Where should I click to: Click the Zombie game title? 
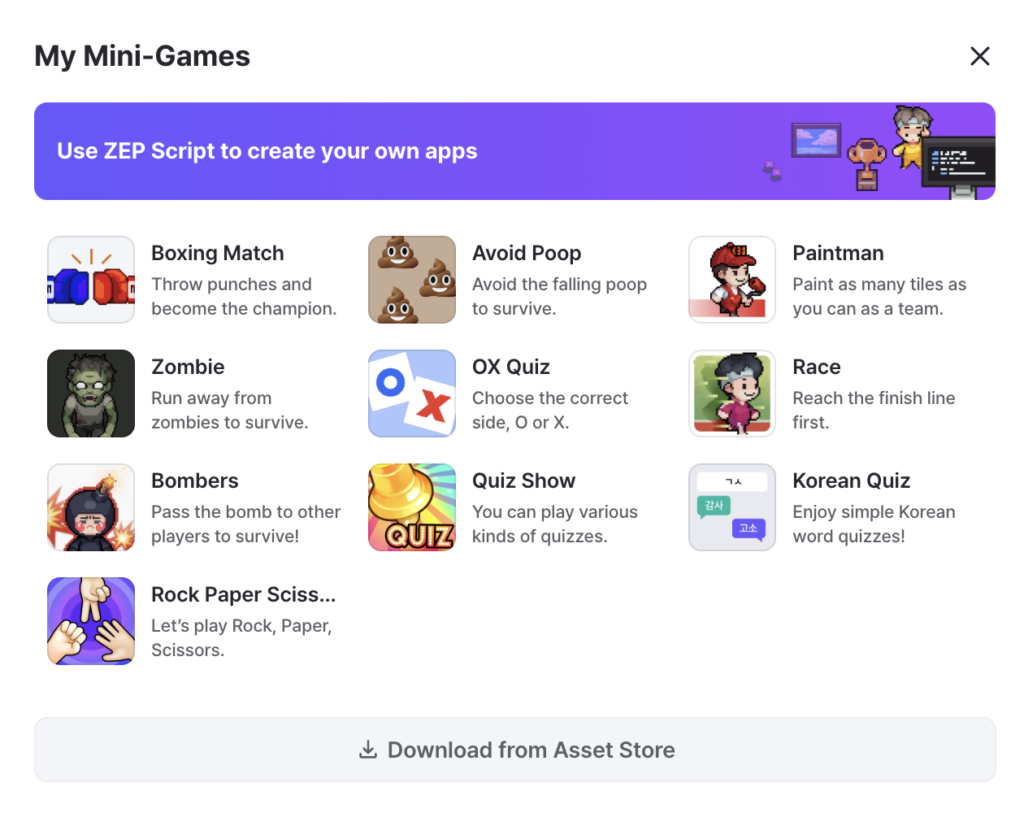tap(188, 367)
